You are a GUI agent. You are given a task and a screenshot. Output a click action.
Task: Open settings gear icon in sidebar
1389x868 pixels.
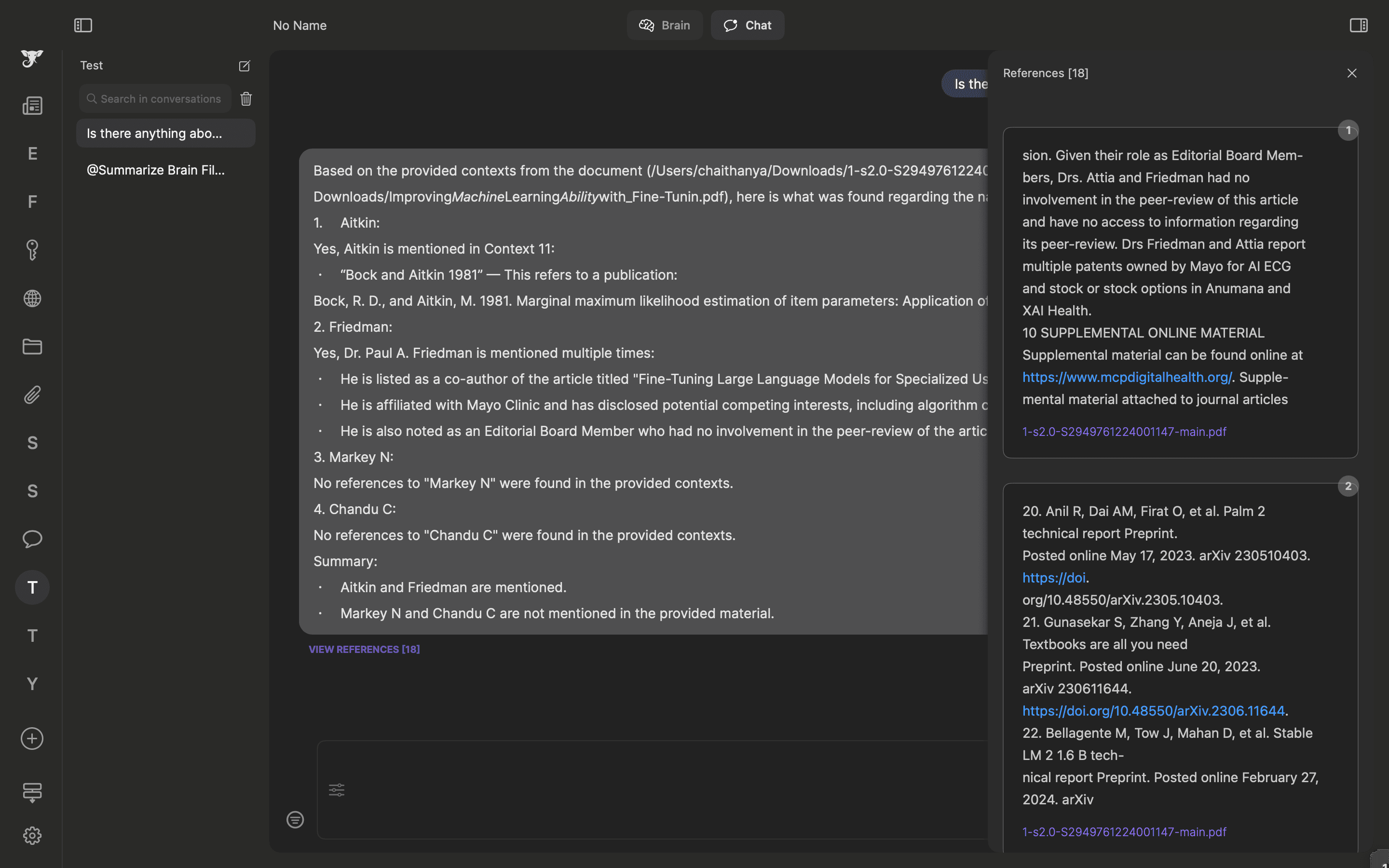tap(32, 835)
